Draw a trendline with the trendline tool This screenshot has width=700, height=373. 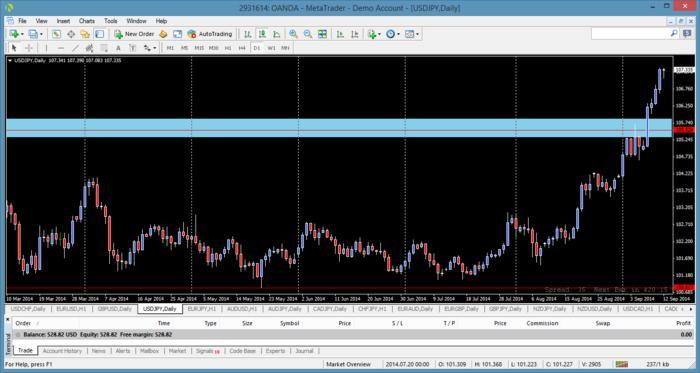tap(75, 48)
